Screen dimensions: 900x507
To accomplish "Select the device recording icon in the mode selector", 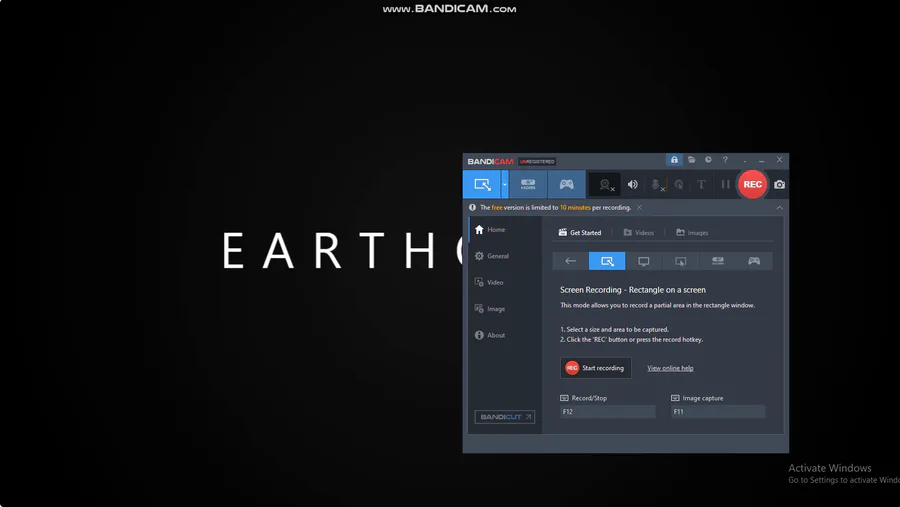I will (717, 261).
